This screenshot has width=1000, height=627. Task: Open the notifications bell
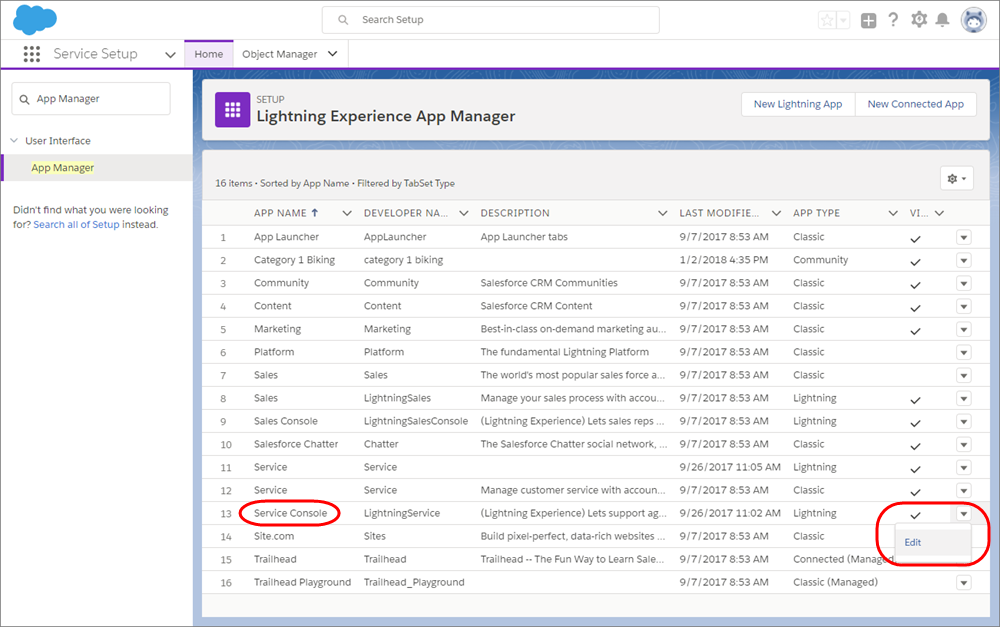tap(942, 20)
